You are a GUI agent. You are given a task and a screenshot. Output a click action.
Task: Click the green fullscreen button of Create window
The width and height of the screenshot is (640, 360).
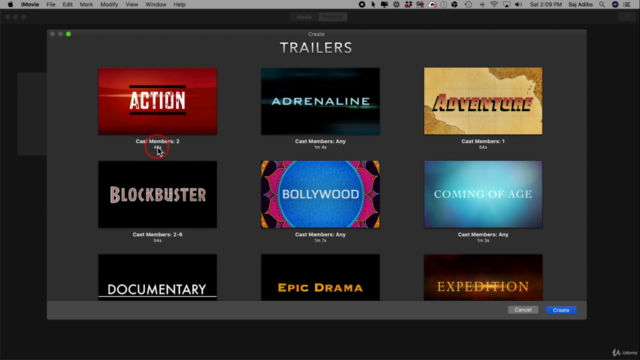point(69,34)
